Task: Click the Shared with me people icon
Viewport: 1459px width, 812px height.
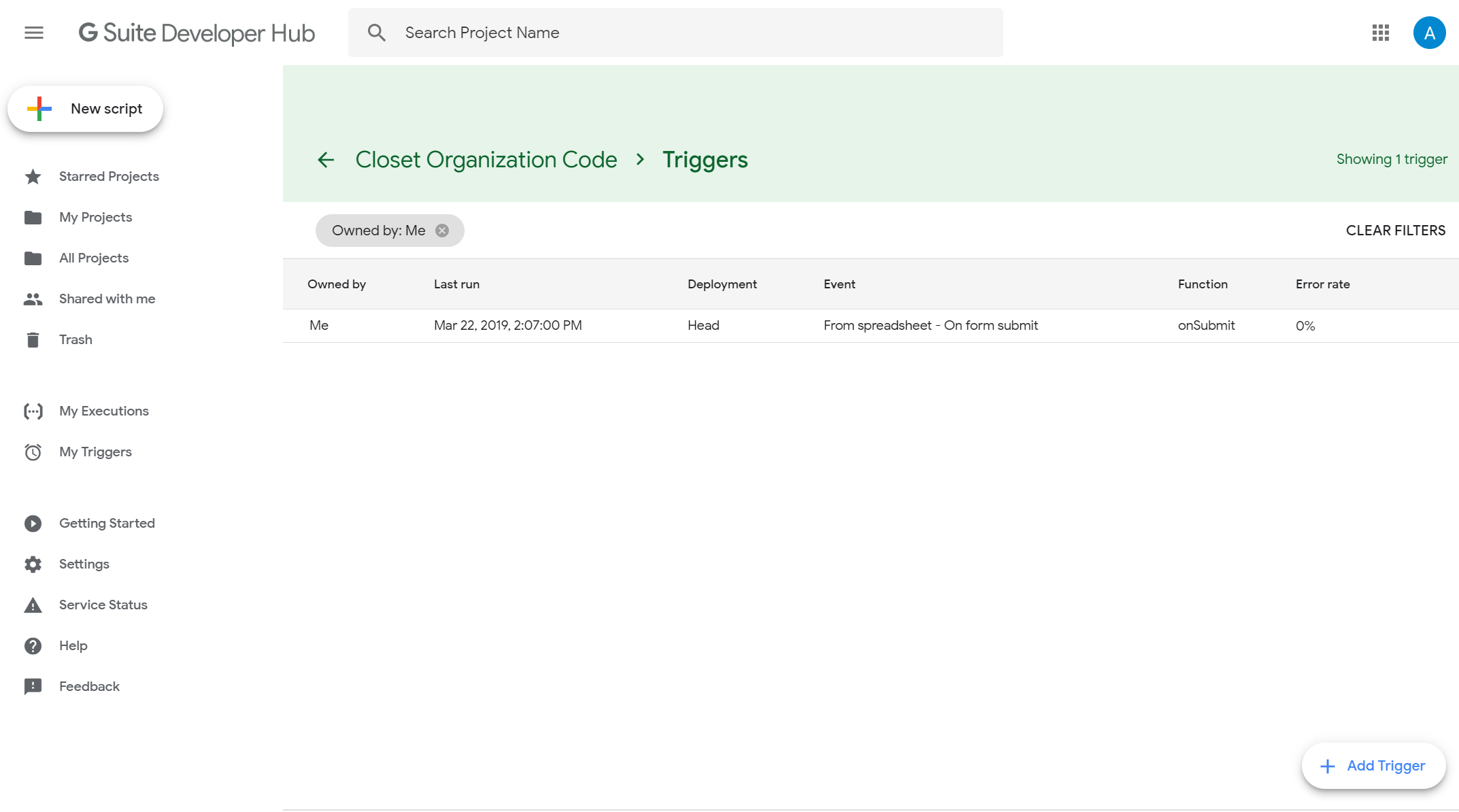Action: tap(33, 299)
